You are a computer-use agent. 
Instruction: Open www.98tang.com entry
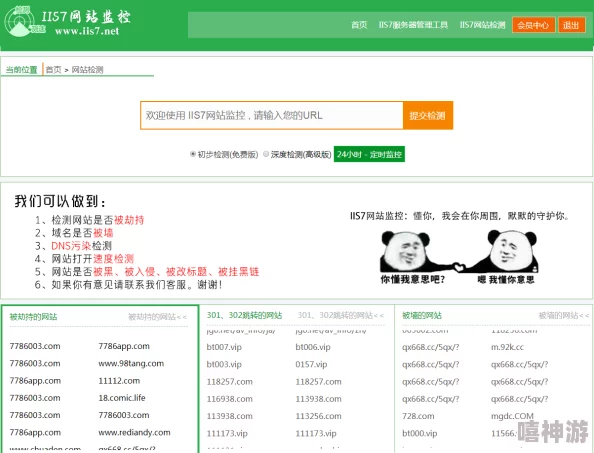[131, 364]
